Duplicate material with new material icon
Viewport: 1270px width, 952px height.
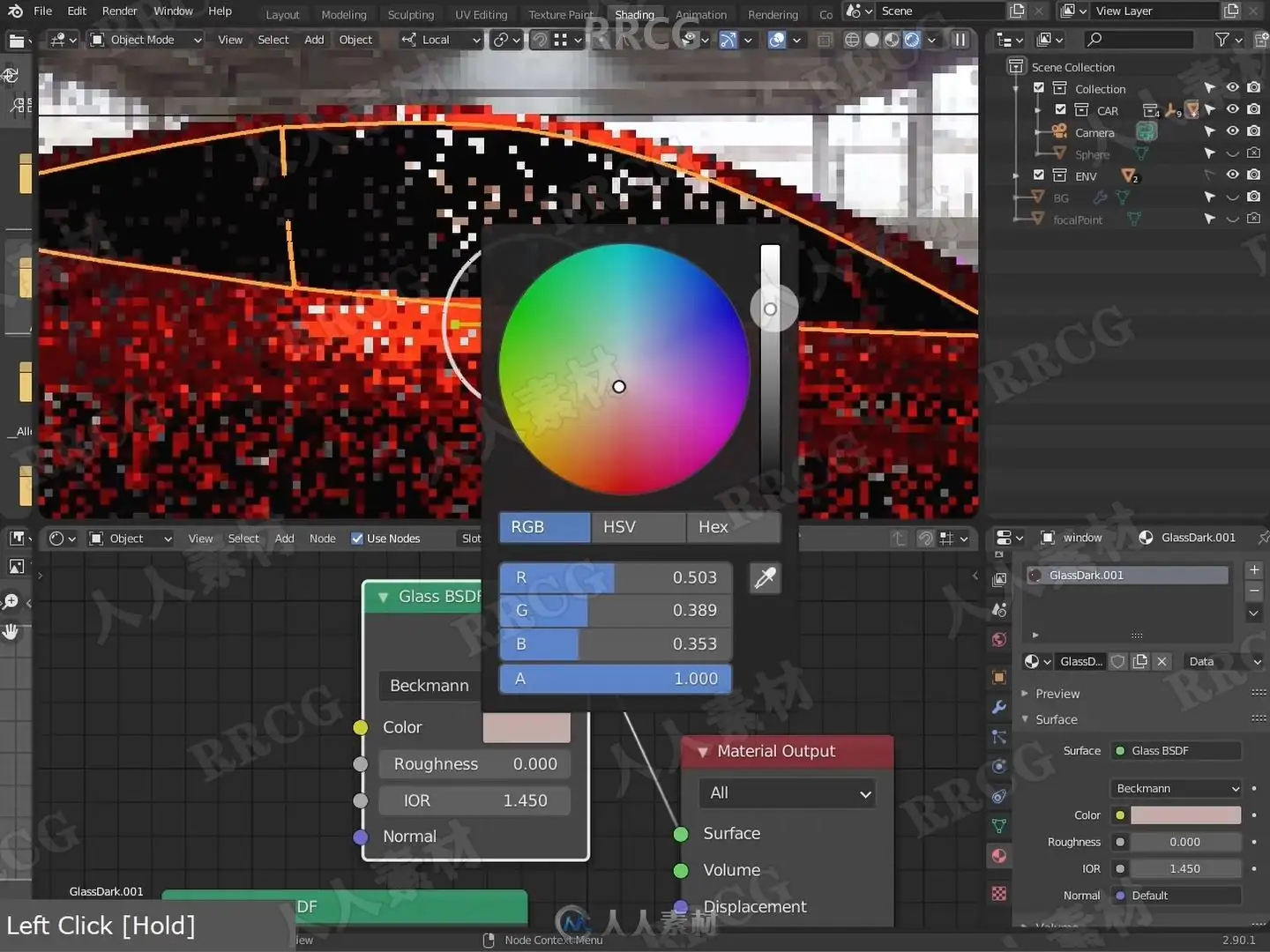click(1140, 662)
